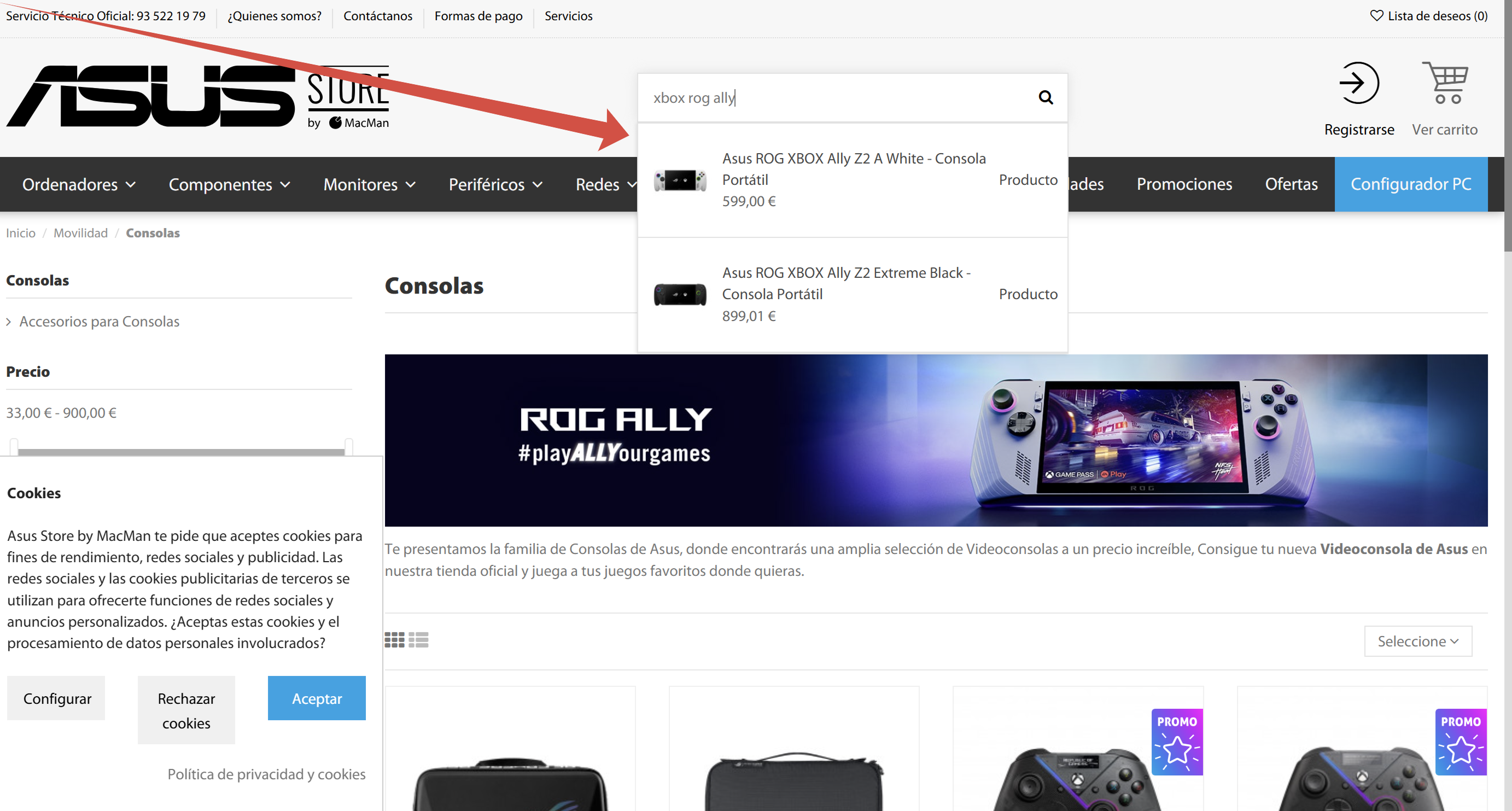Open the Registrarse arrow icon
The height and width of the screenshot is (811, 1512).
pos(1358,83)
